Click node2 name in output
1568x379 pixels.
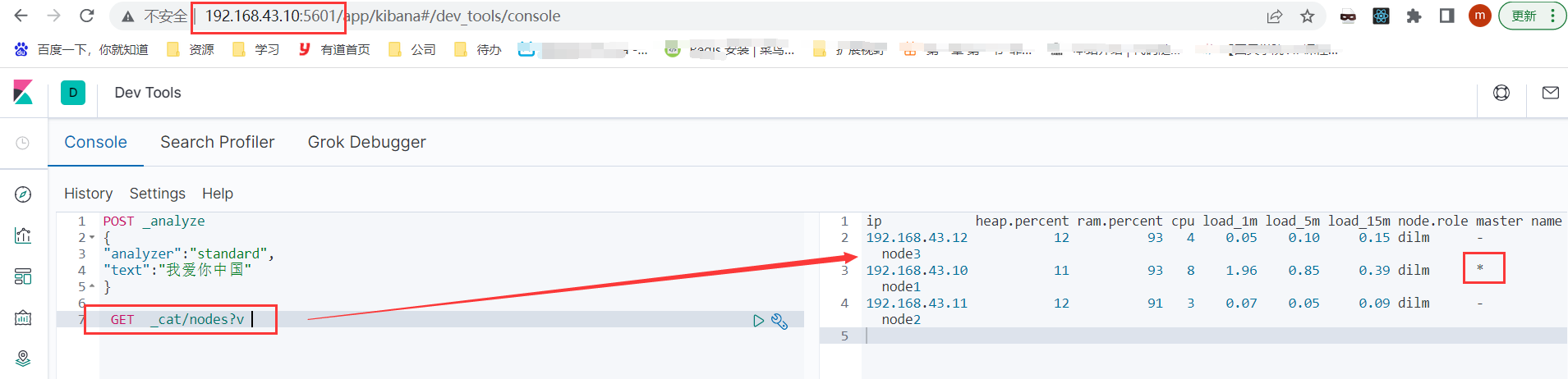point(901,319)
